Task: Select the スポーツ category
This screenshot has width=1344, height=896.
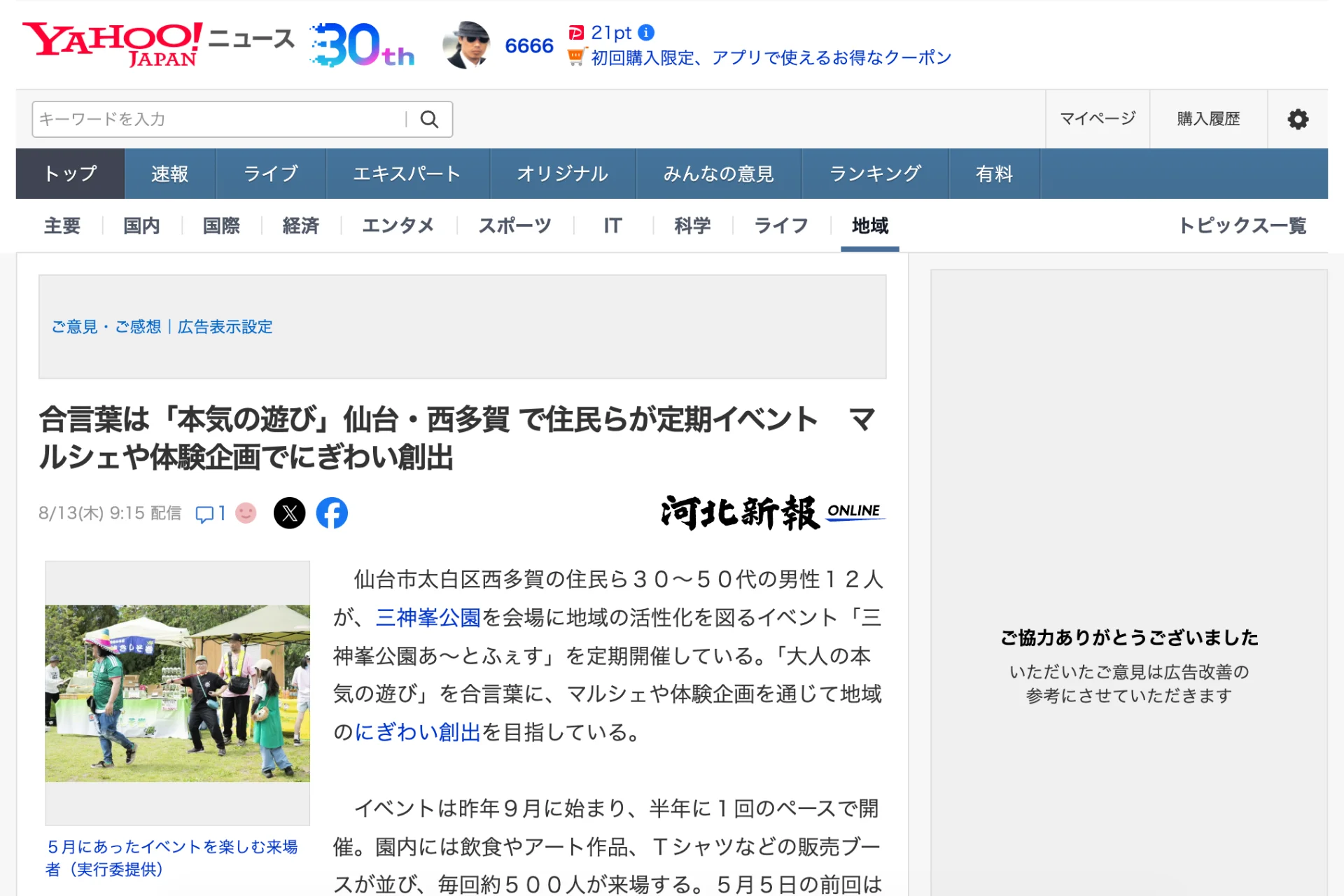Action: tap(515, 225)
